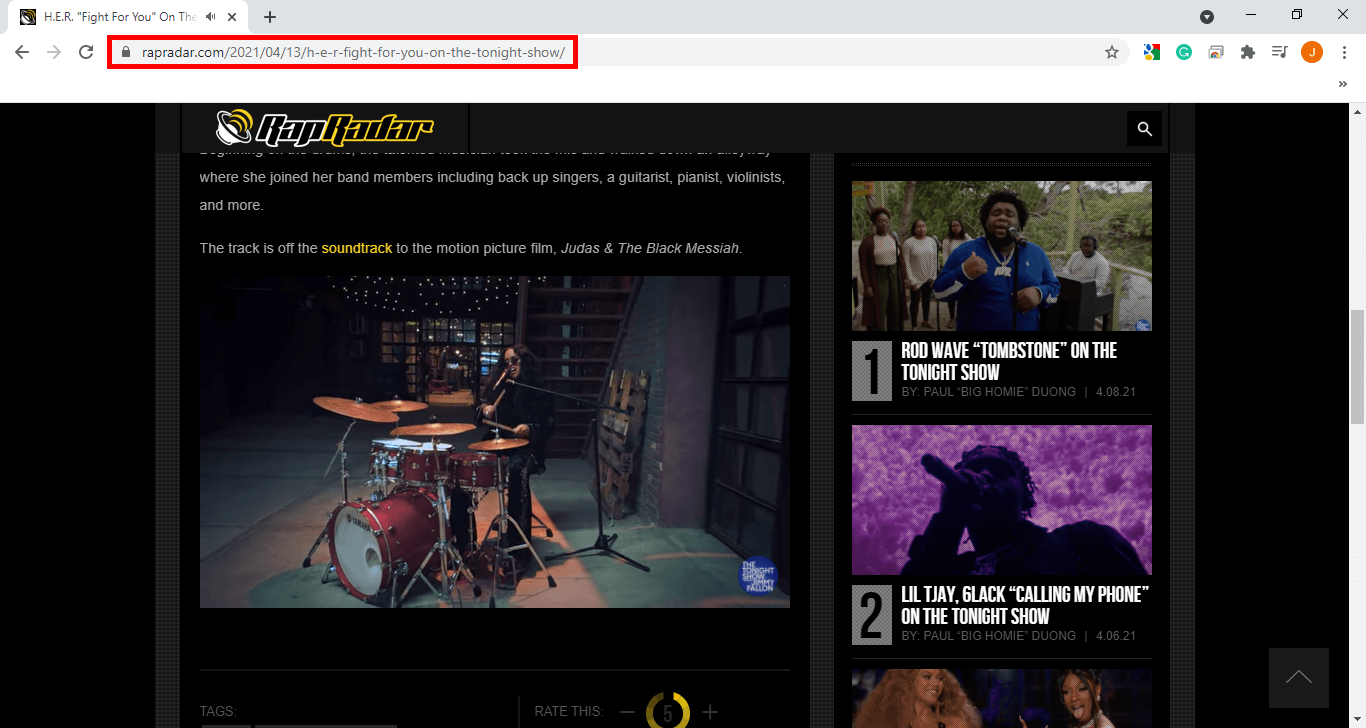This screenshot has height=728, width=1366.
Task: Open the media controls music icon
Action: click(x=1279, y=52)
